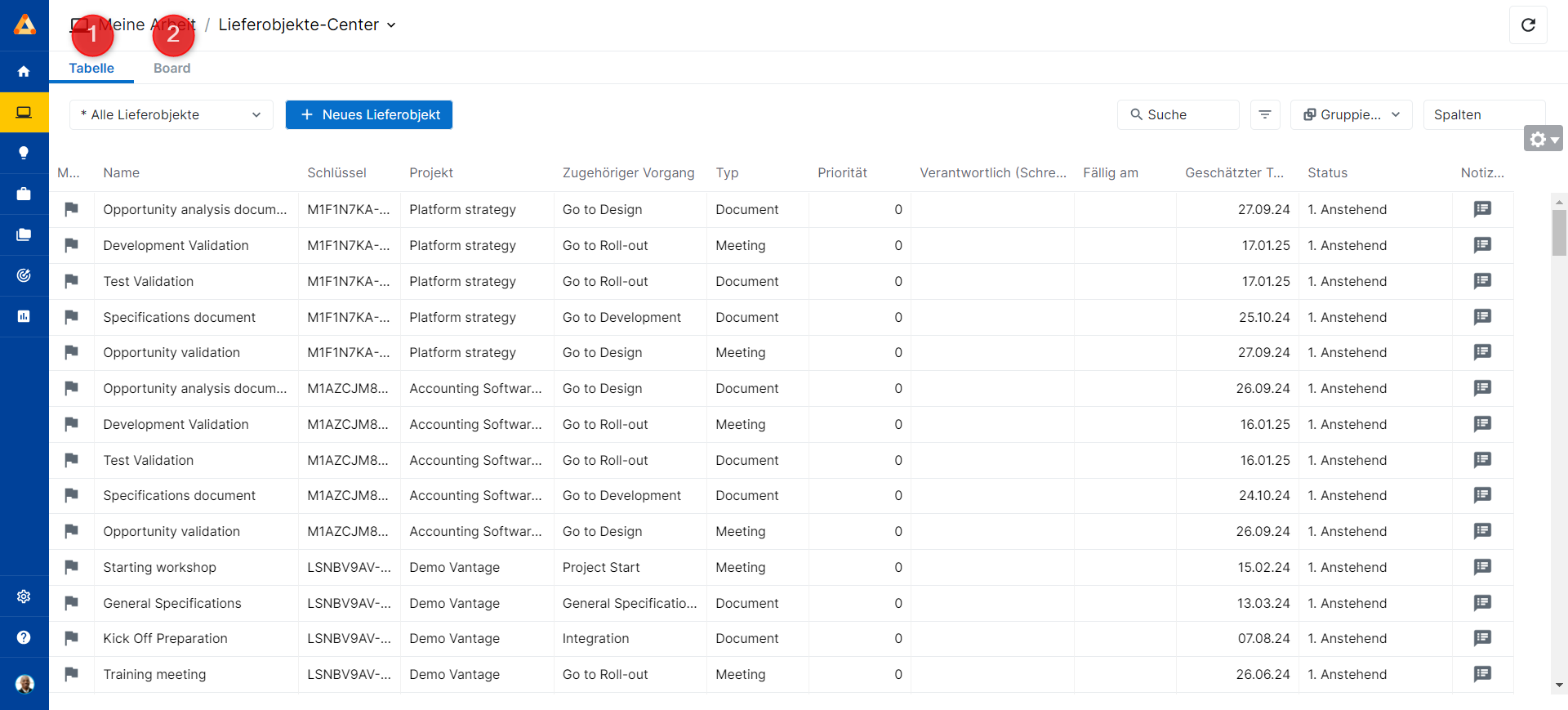Open the Gruppieren grouping dropdown
The image size is (1568, 710).
pyautogui.click(x=1352, y=115)
